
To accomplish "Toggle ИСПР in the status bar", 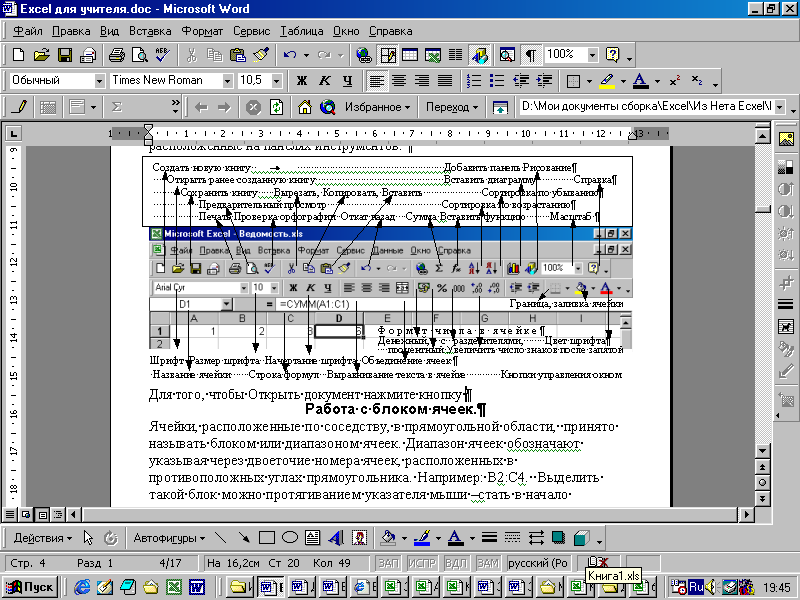I will [x=421, y=563].
